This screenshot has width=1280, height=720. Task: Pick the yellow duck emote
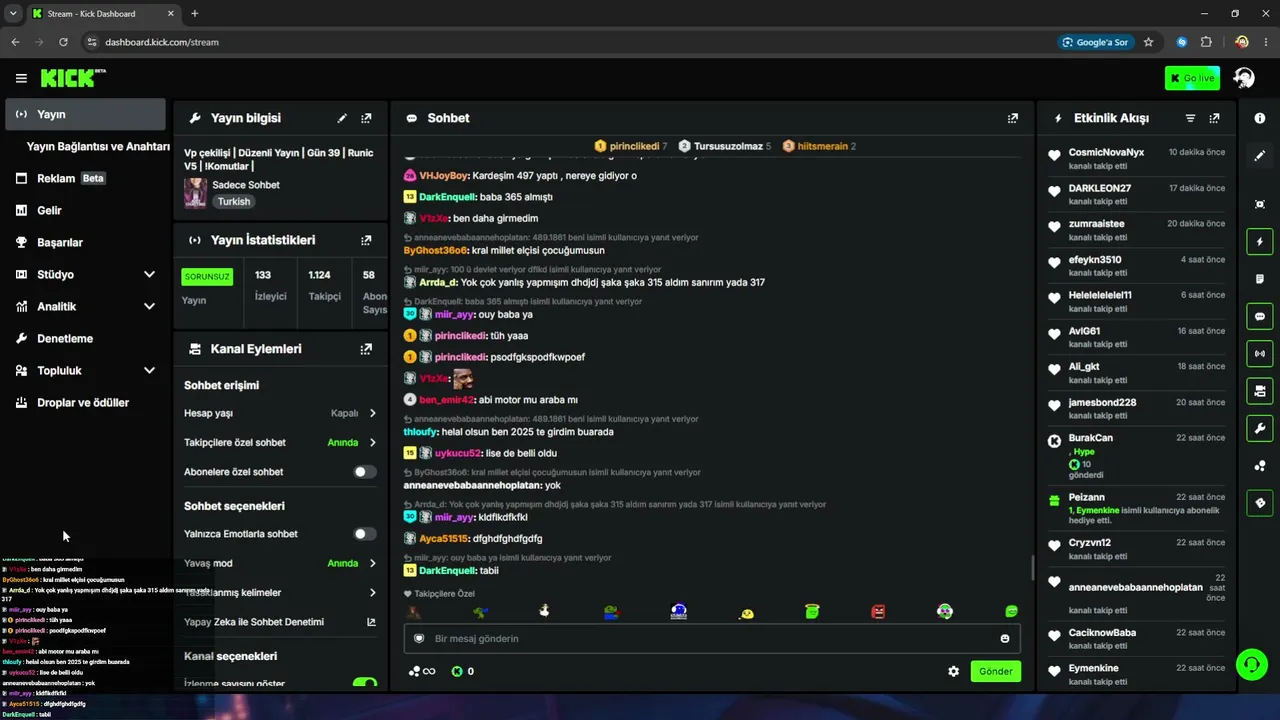(746, 612)
